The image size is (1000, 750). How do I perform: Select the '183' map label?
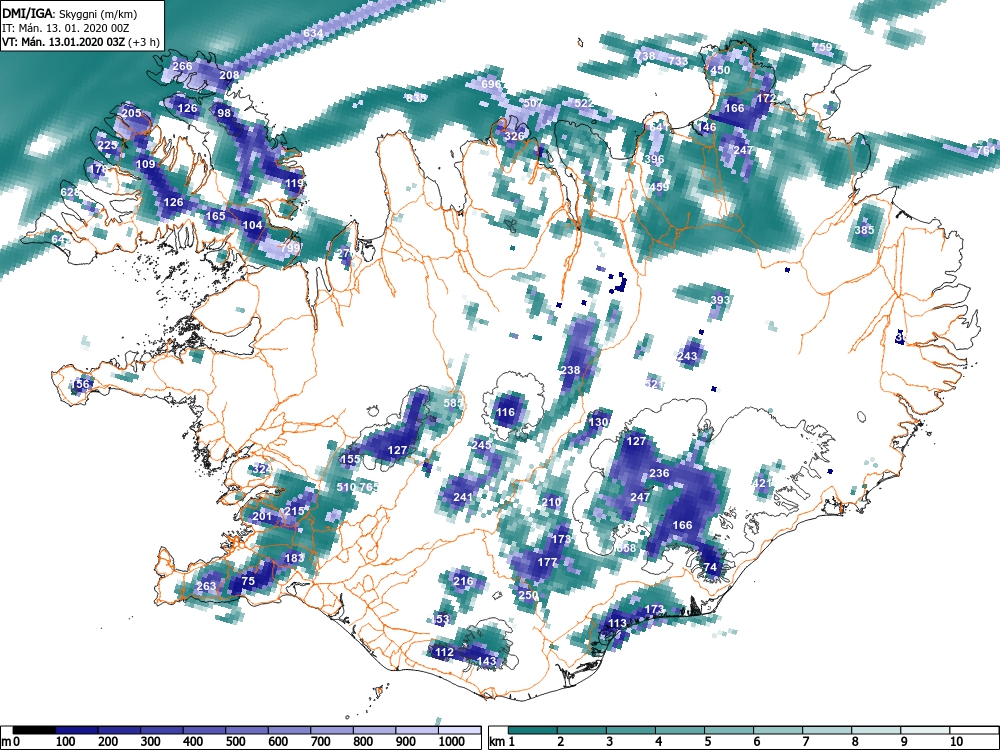(x=294, y=557)
